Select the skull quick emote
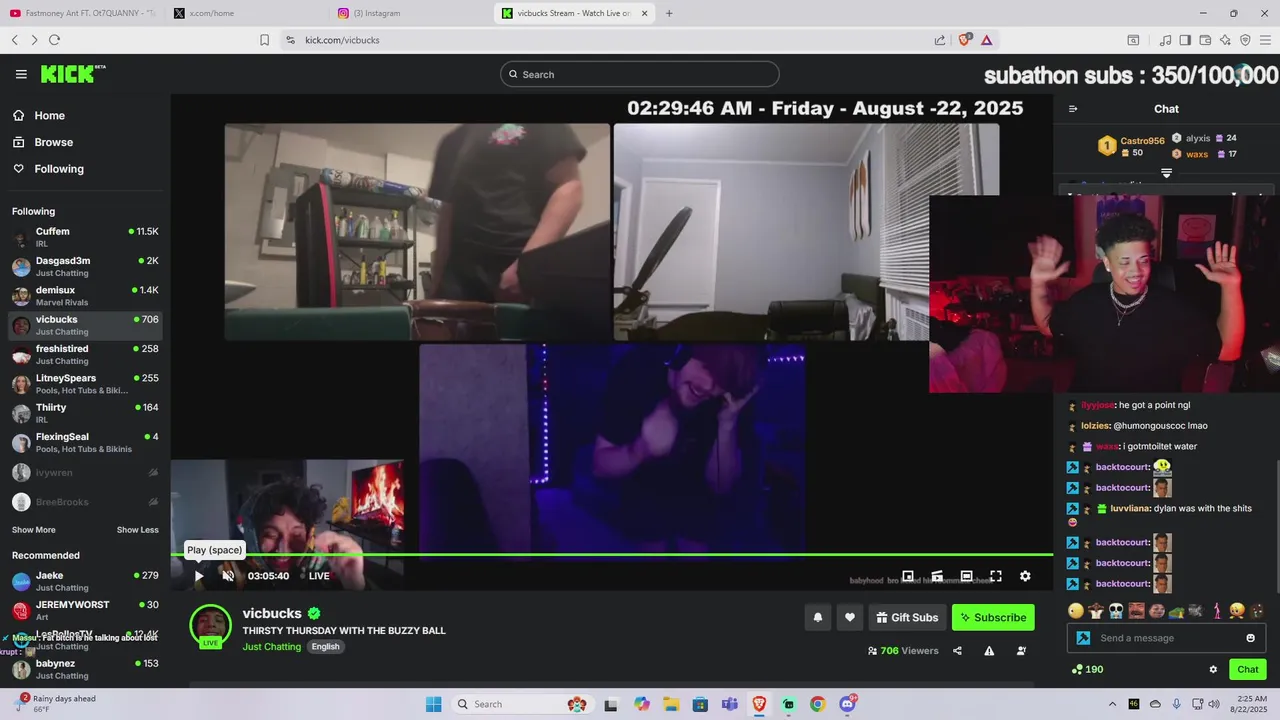Image resolution: width=1280 pixels, height=720 pixels. point(1116,611)
